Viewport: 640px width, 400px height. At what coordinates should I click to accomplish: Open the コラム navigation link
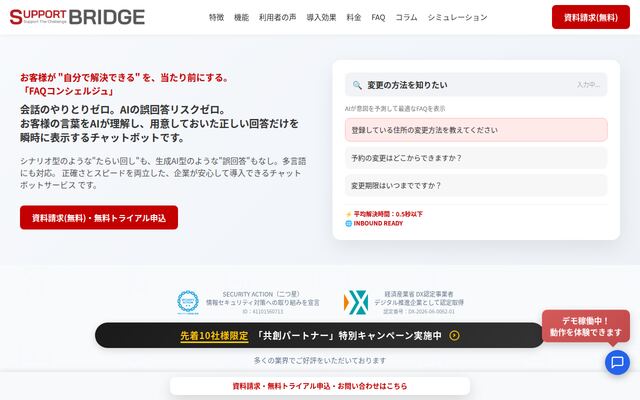[x=407, y=18]
